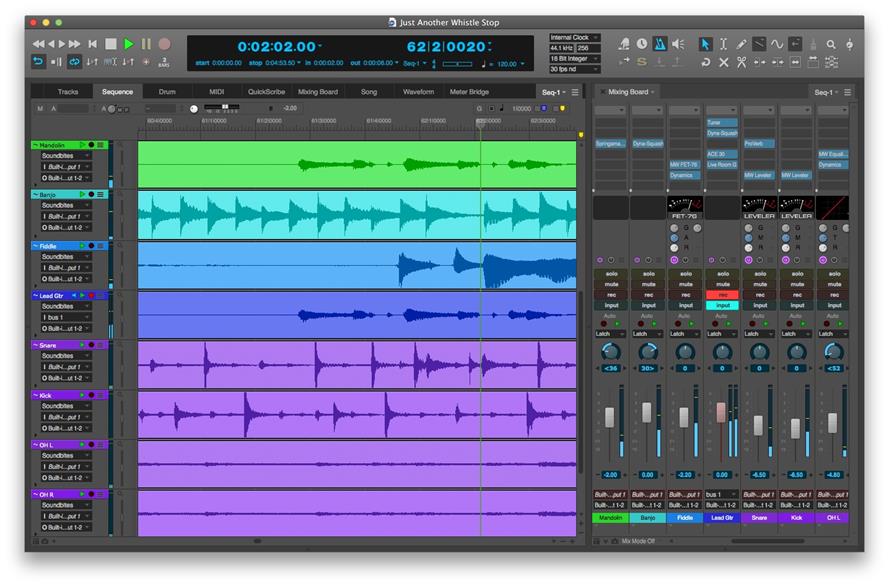Select the Pencil tool
Viewport: 889px width, 586px height.
[741, 44]
